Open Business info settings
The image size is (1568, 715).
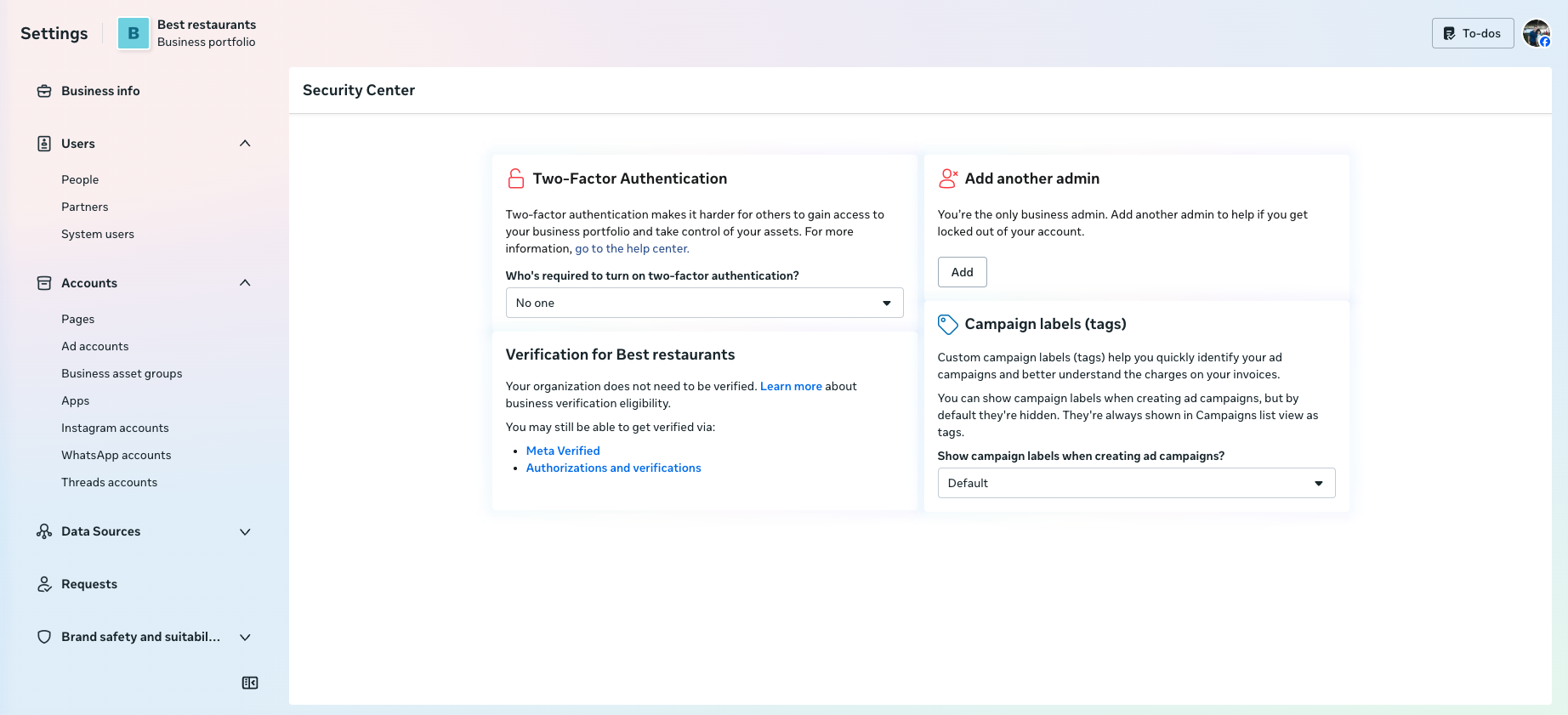(x=100, y=91)
